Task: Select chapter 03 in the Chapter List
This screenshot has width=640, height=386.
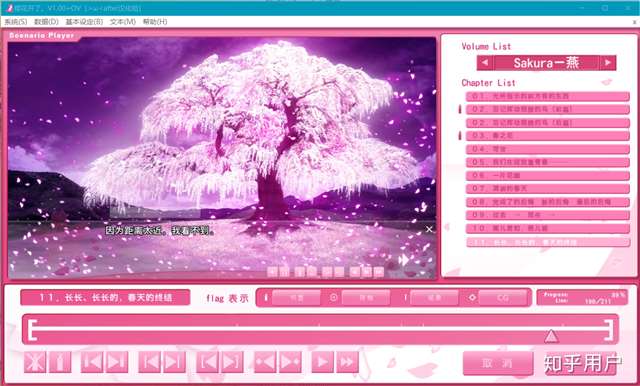Action: (548, 135)
